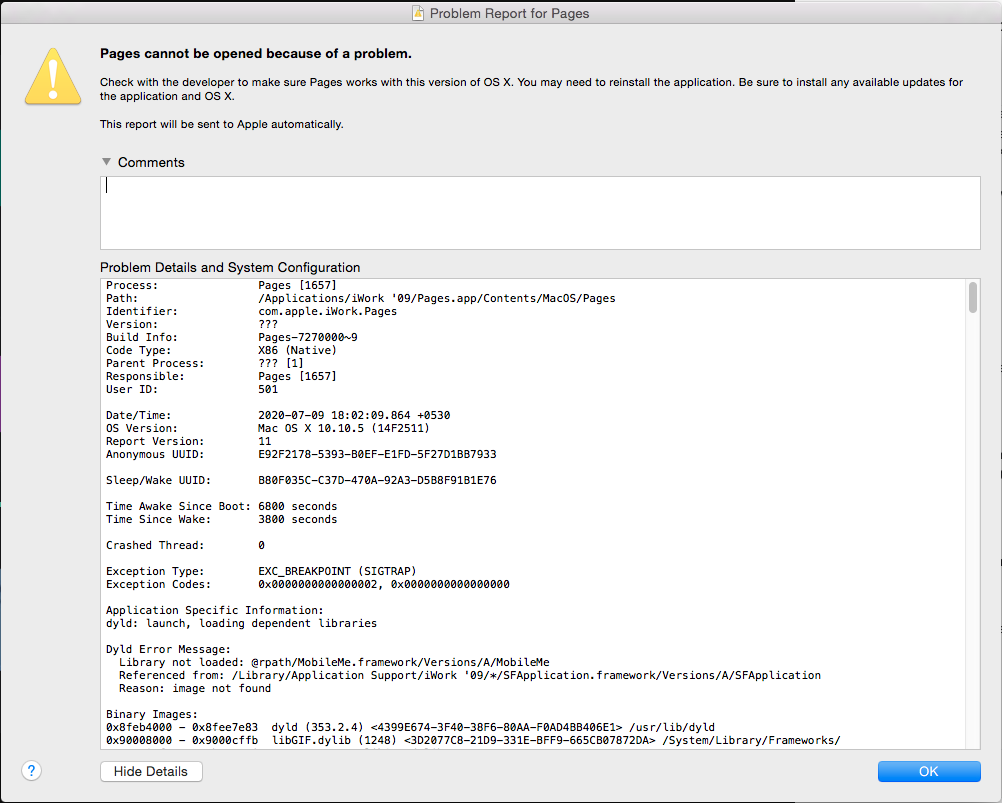The width and height of the screenshot is (1002, 803).
Task: Click the libGIF.dylib binary image line
Action: pyautogui.click(x=473, y=740)
